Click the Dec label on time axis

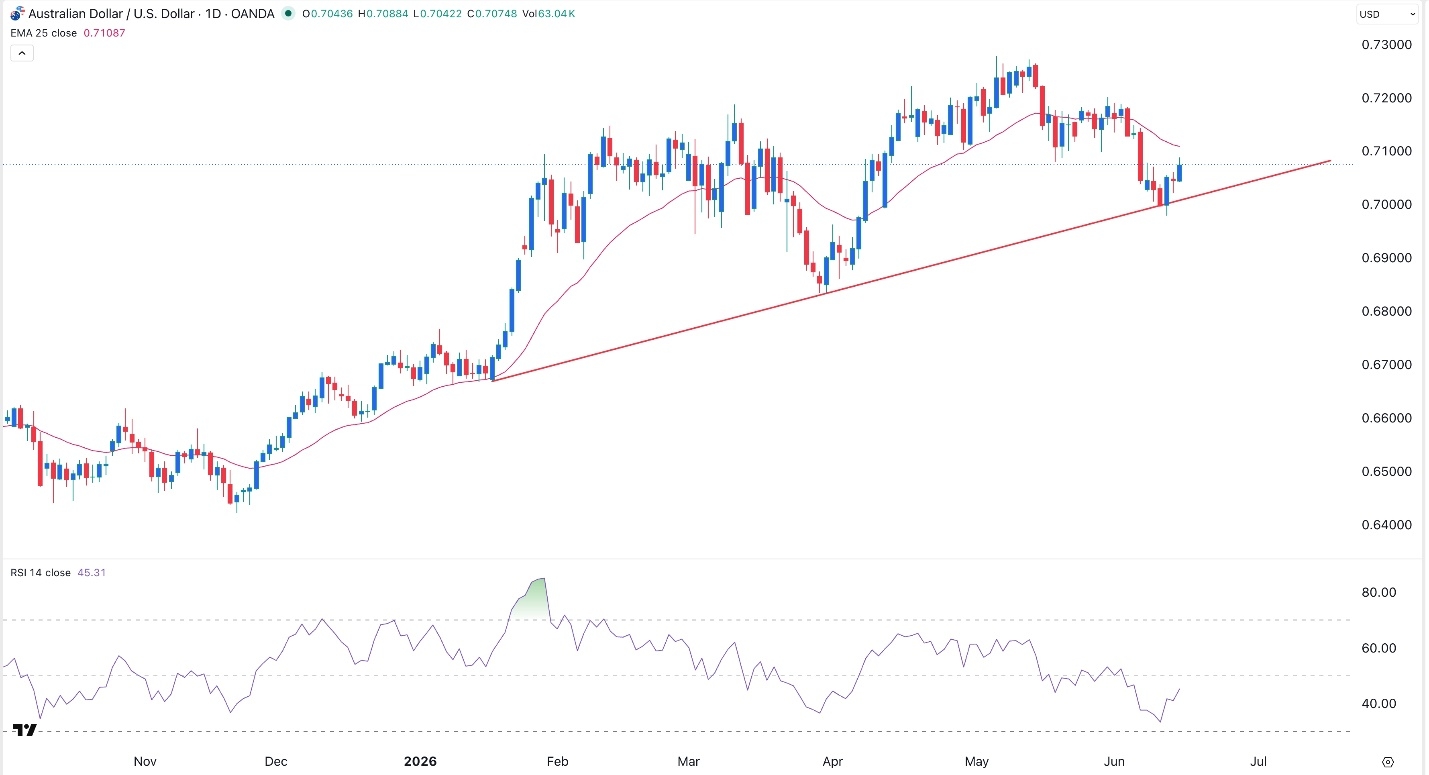tap(276, 762)
